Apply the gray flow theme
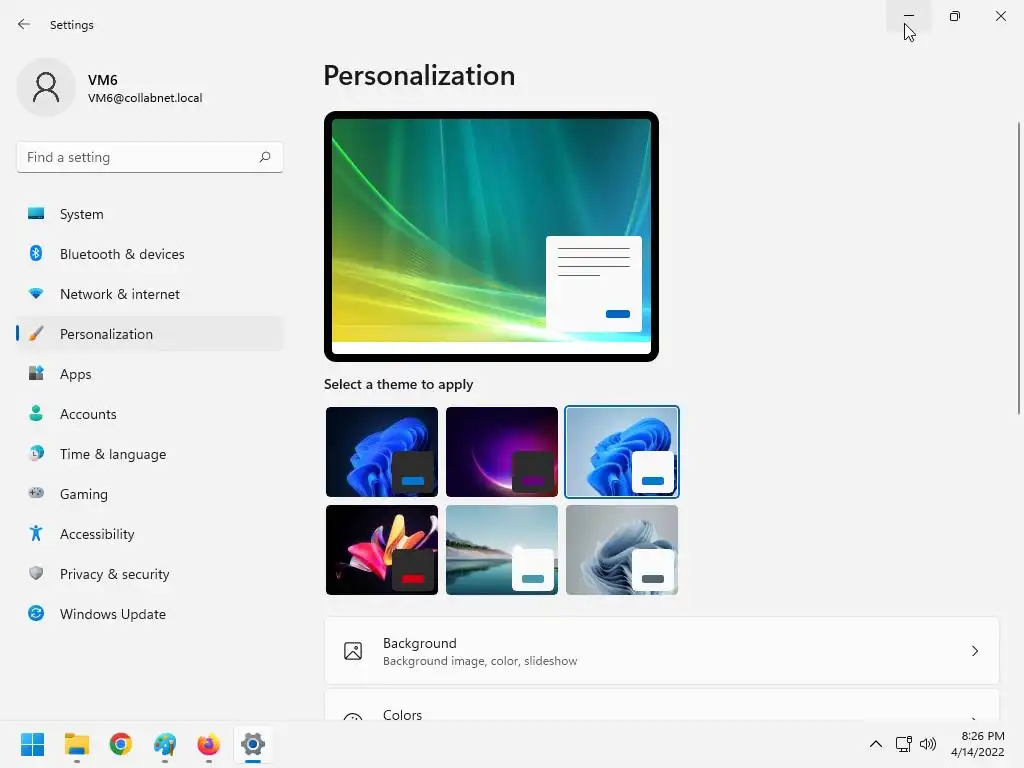Screen dimensions: 1024x768 coord(622,550)
